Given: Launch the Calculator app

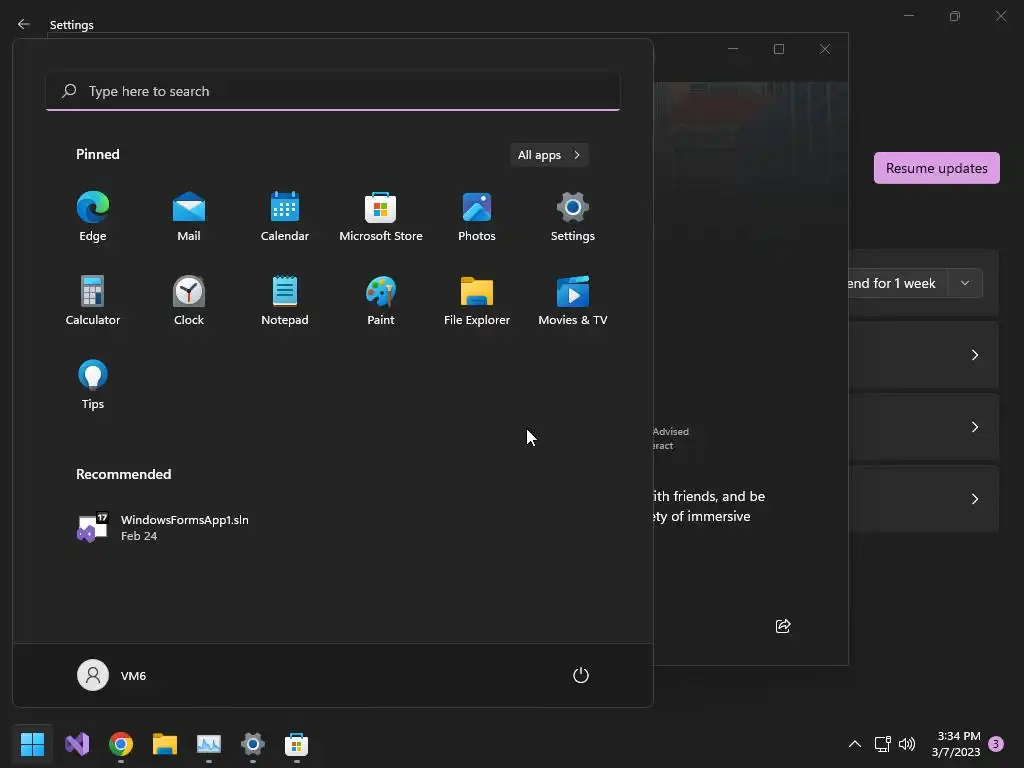Looking at the screenshot, I should [x=93, y=301].
